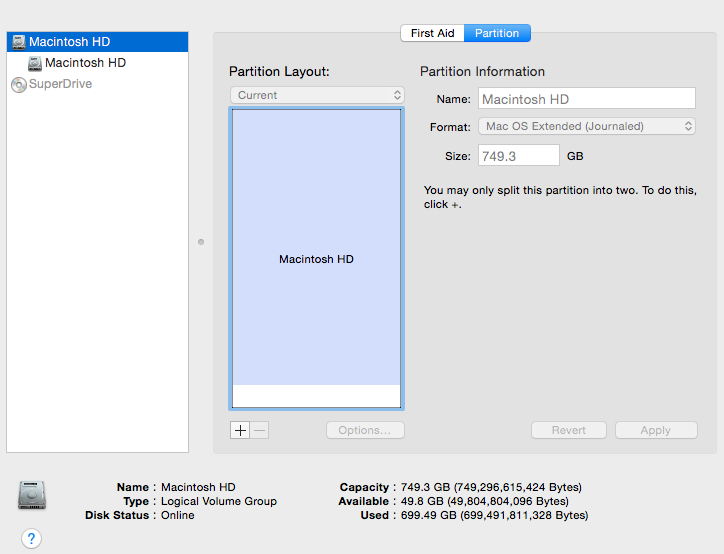The image size is (724, 554).
Task: Open the Partition Layout Current dropdown
Action: click(317, 95)
